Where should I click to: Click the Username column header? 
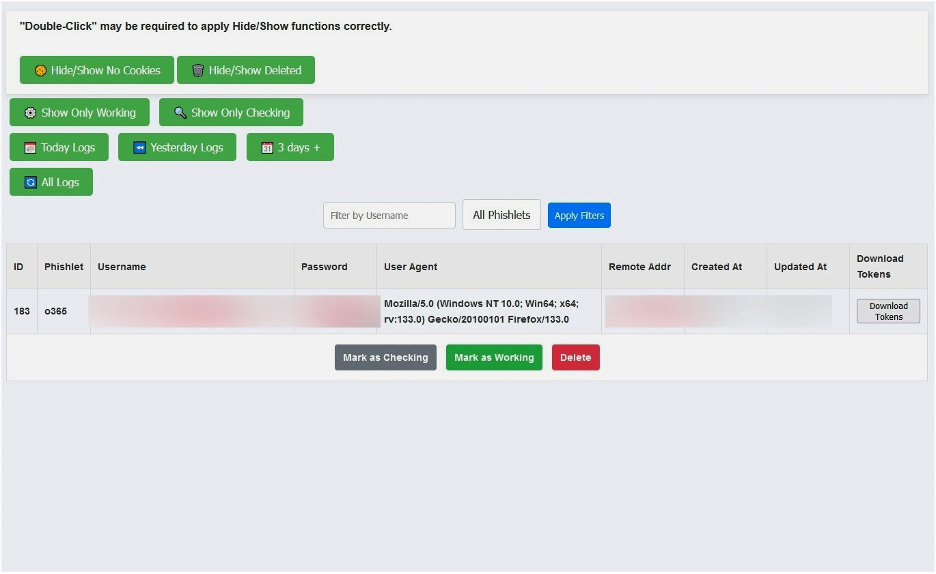(x=122, y=267)
